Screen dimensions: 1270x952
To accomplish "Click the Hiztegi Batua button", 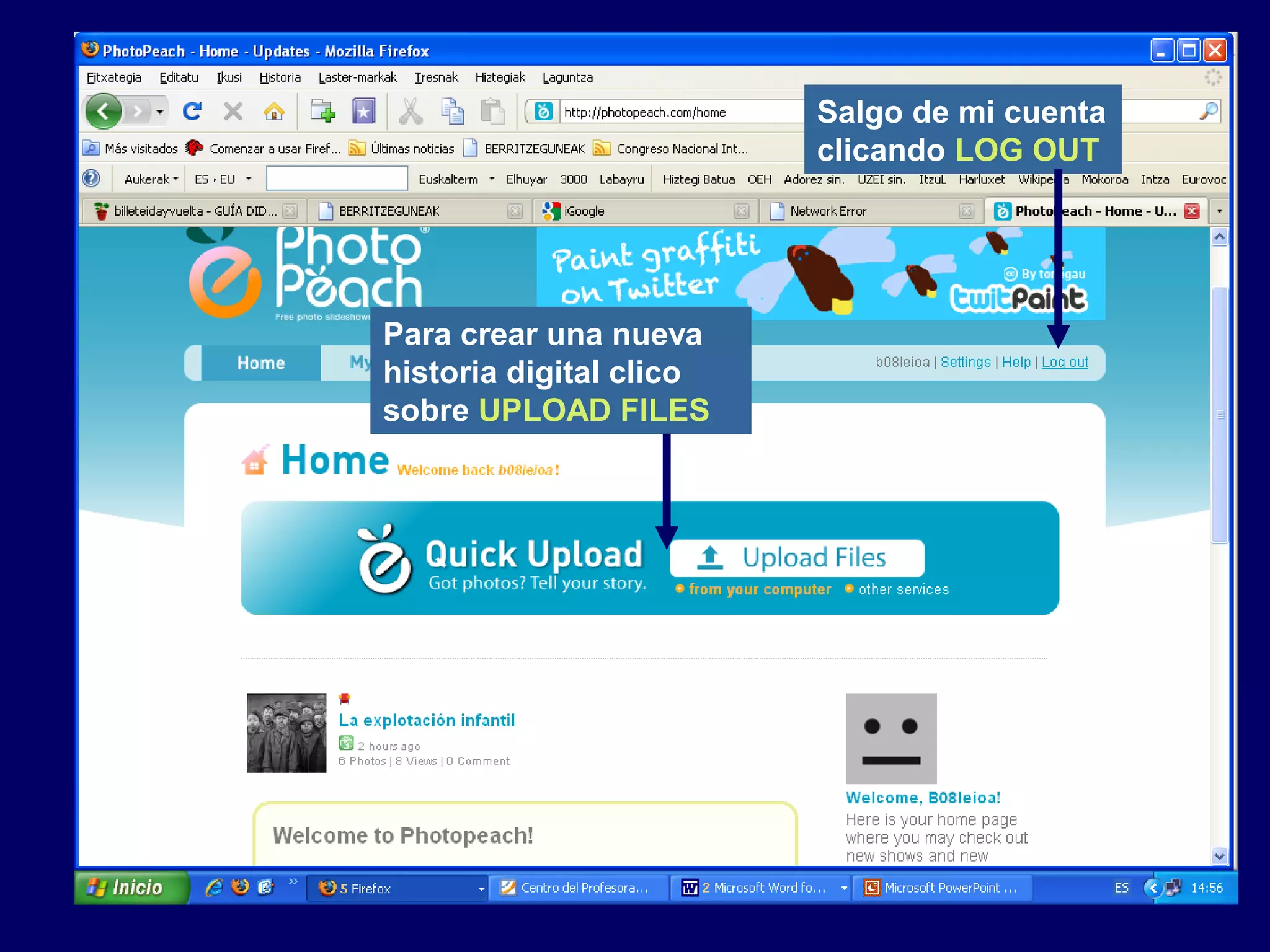I will pos(699,179).
